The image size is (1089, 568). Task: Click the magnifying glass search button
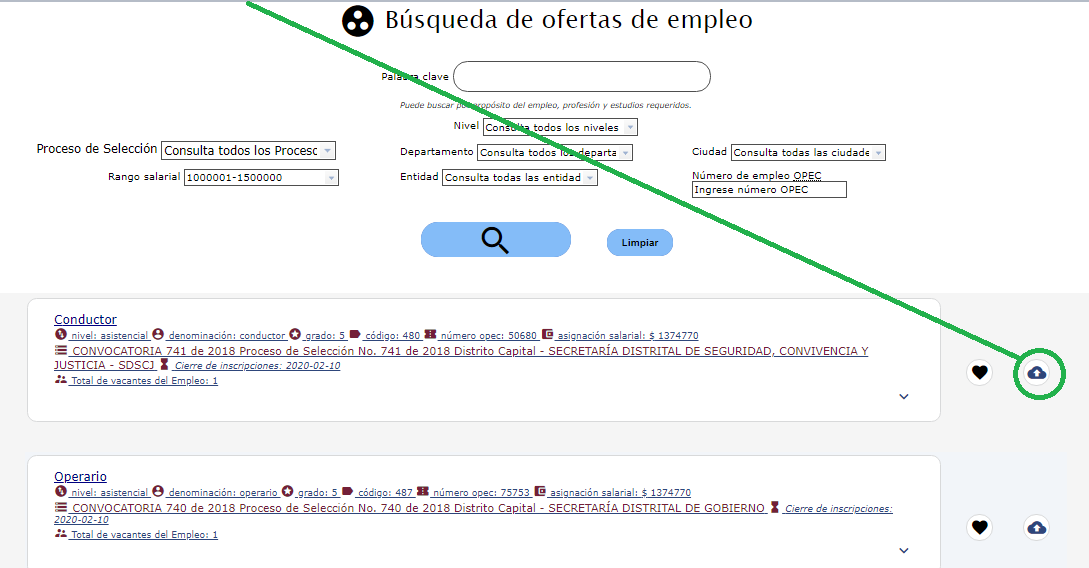click(x=495, y=240)
